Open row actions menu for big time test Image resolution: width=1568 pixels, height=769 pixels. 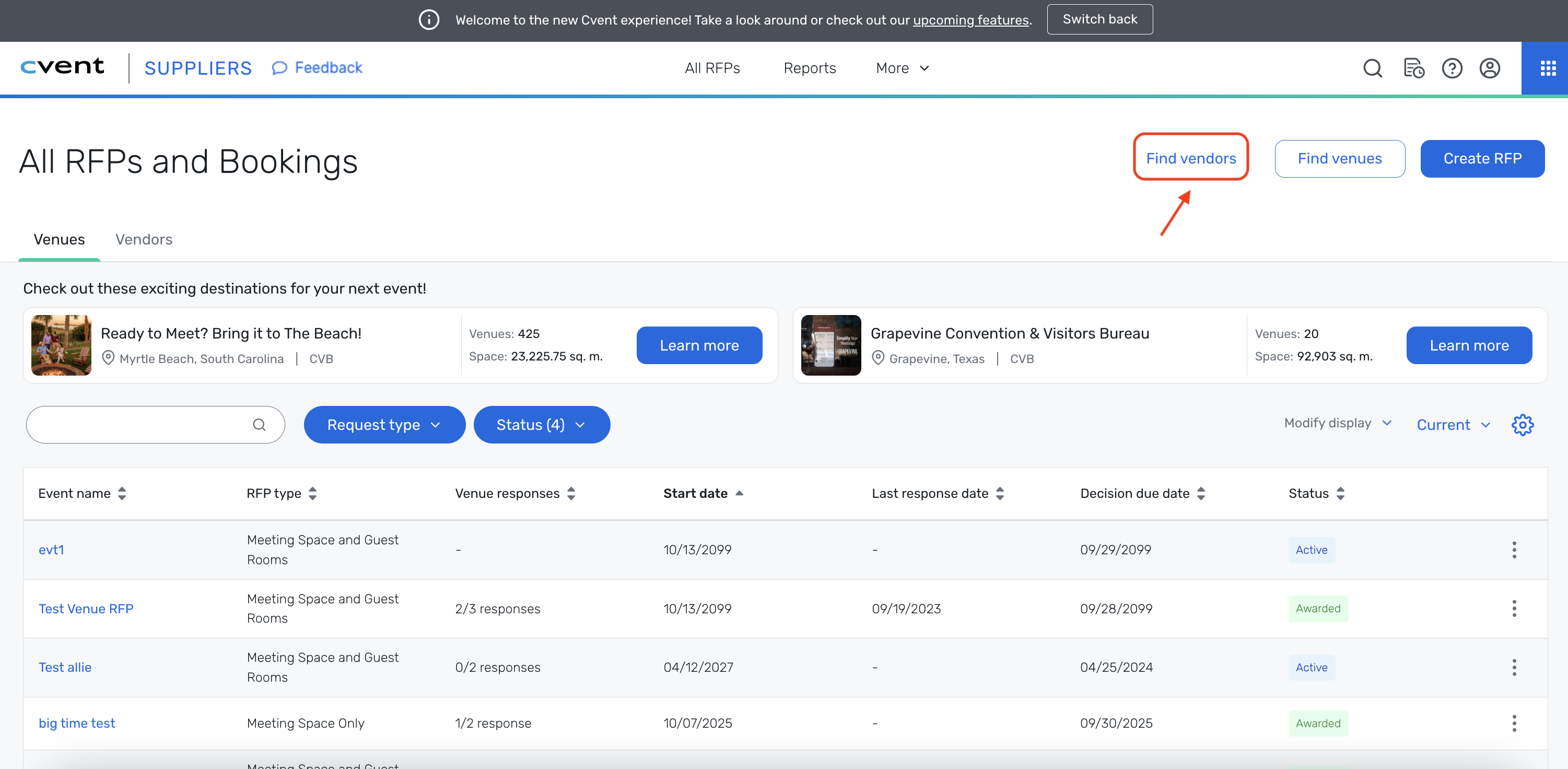pos(1514,724)
